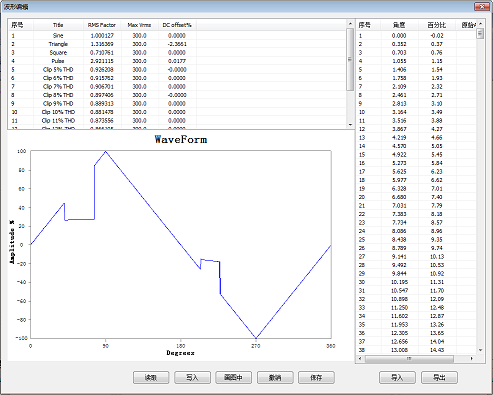Screen dimensions: 493x395
Task: Click percentage cell 7.01
Action: (x=437, y=188)
